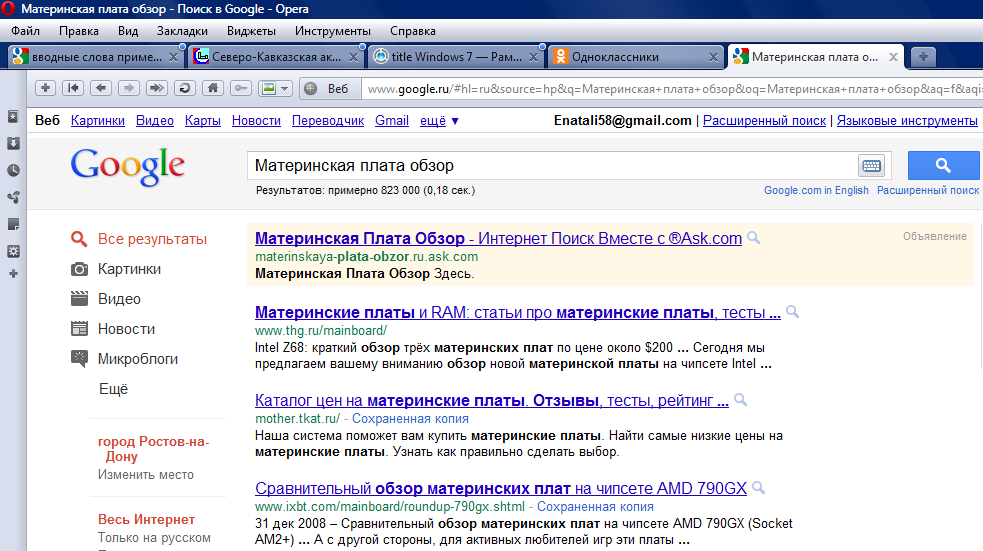Open the Opera Unite sidebar panel

(13, 197)
